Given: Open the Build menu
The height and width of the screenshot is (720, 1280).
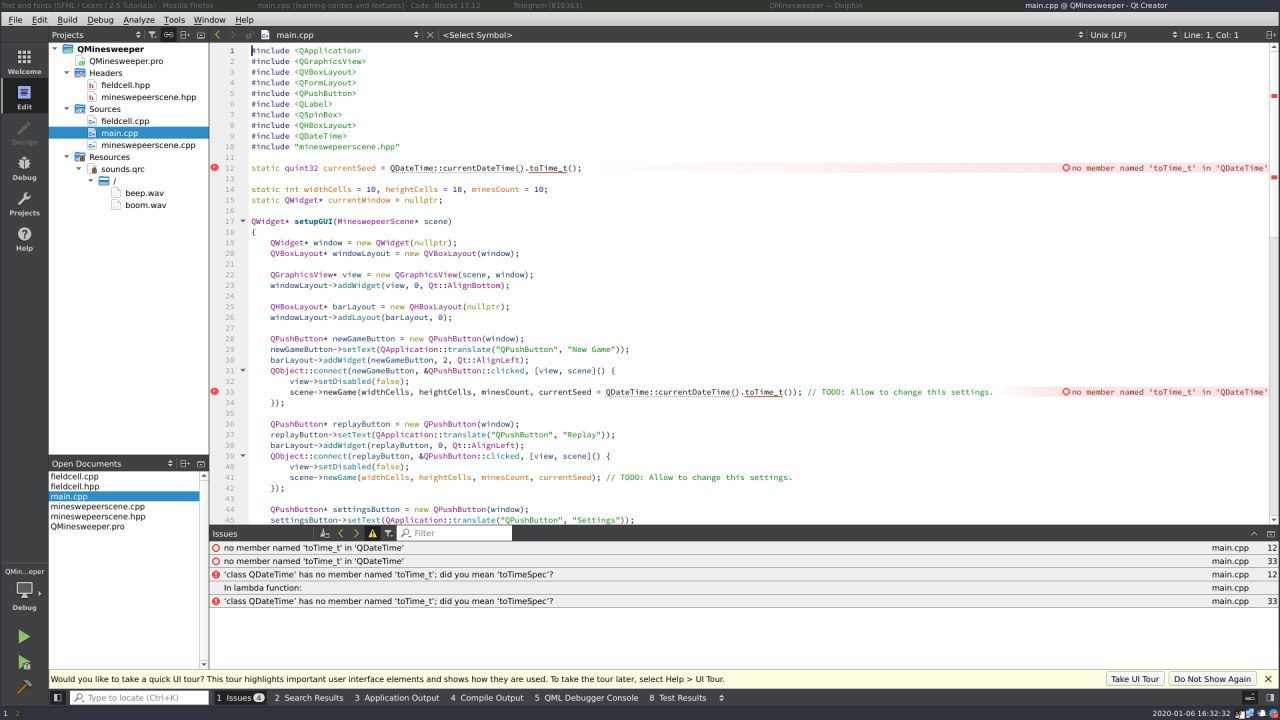Looking at the screenshot, I should pos(67,20).
